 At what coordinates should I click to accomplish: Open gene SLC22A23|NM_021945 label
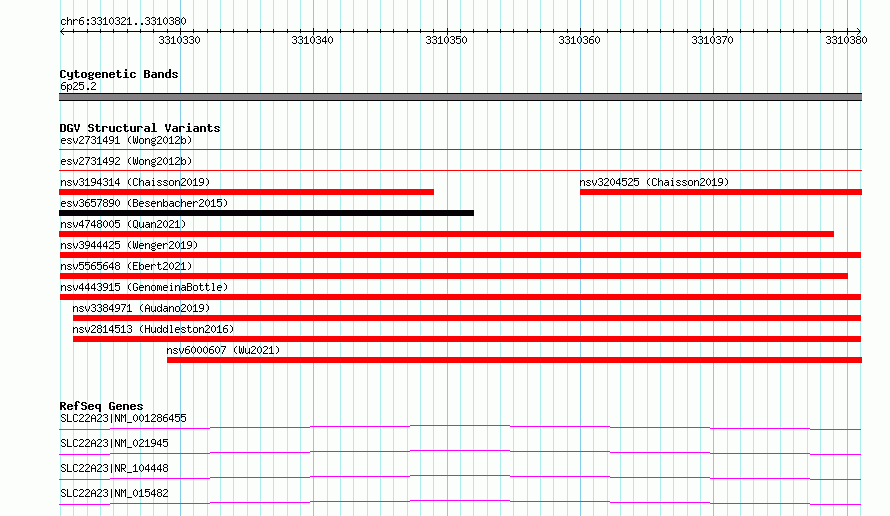[114, 443]
